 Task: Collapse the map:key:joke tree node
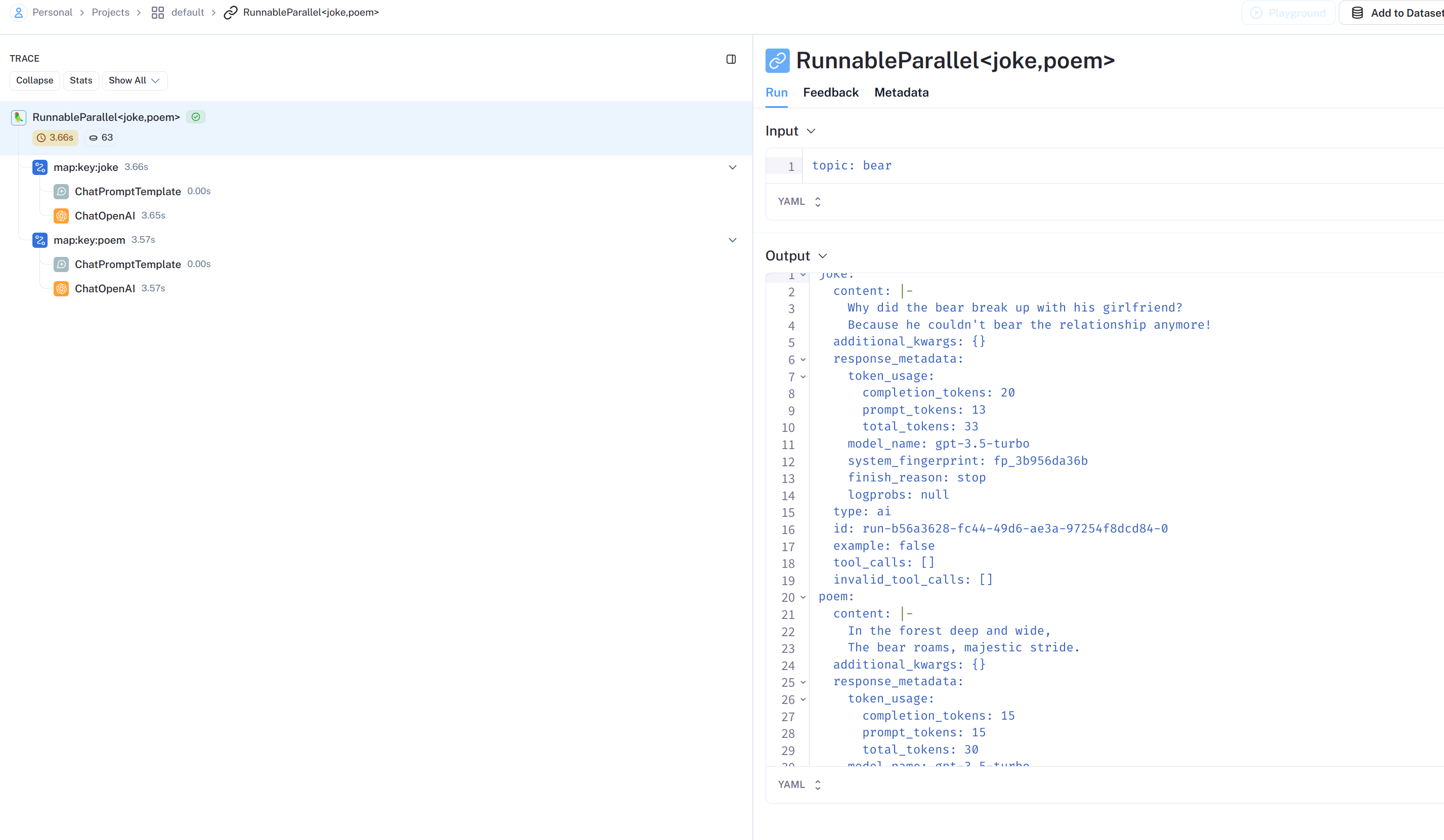(x=732, y=167)
